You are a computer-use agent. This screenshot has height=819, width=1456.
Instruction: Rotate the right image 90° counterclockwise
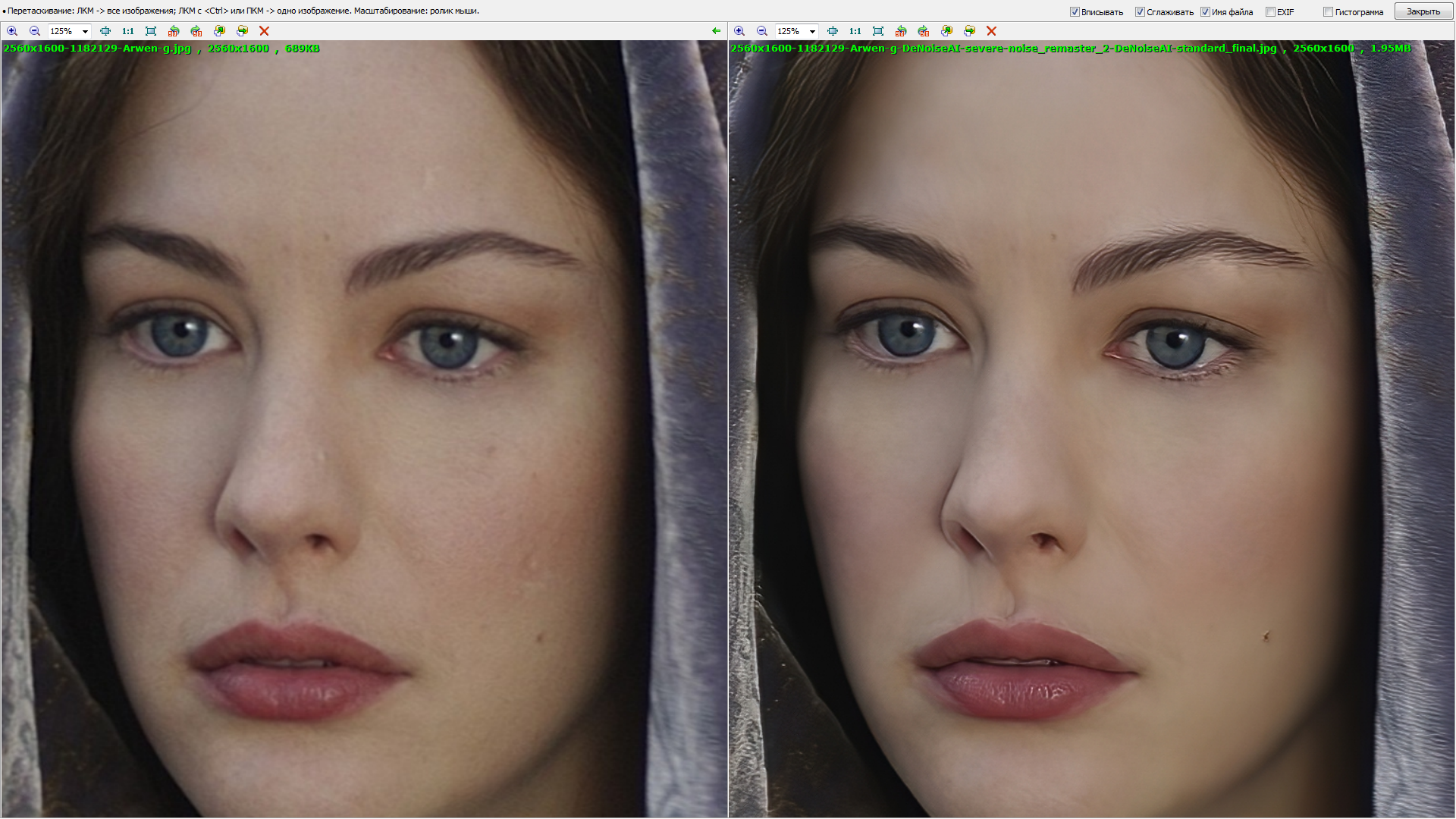click(x=901, y=31)
